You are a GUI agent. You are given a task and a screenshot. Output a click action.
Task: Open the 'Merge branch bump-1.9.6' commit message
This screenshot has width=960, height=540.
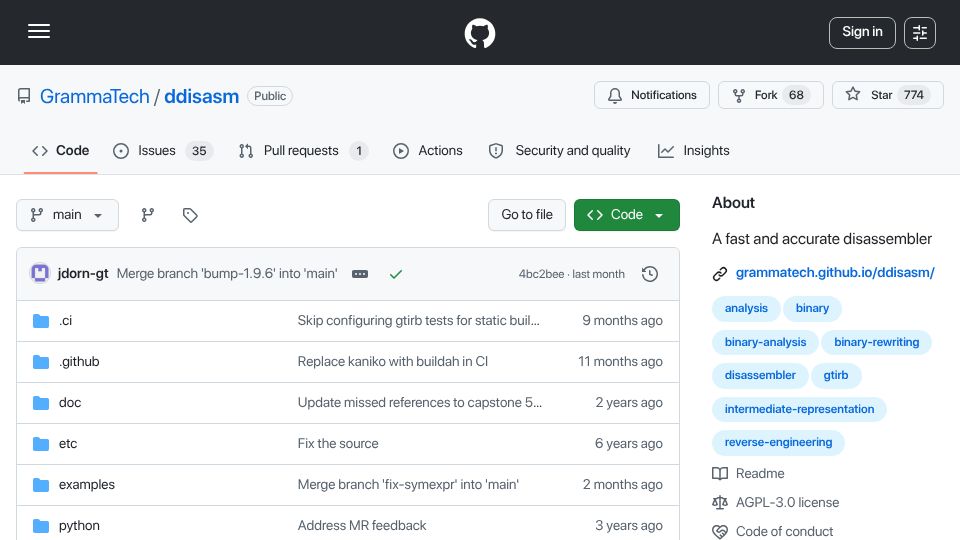pos(227,274)
